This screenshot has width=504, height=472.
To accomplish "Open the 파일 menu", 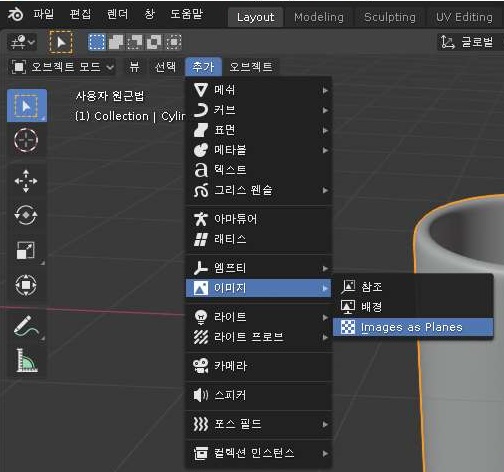I will [x=44, y=14].
